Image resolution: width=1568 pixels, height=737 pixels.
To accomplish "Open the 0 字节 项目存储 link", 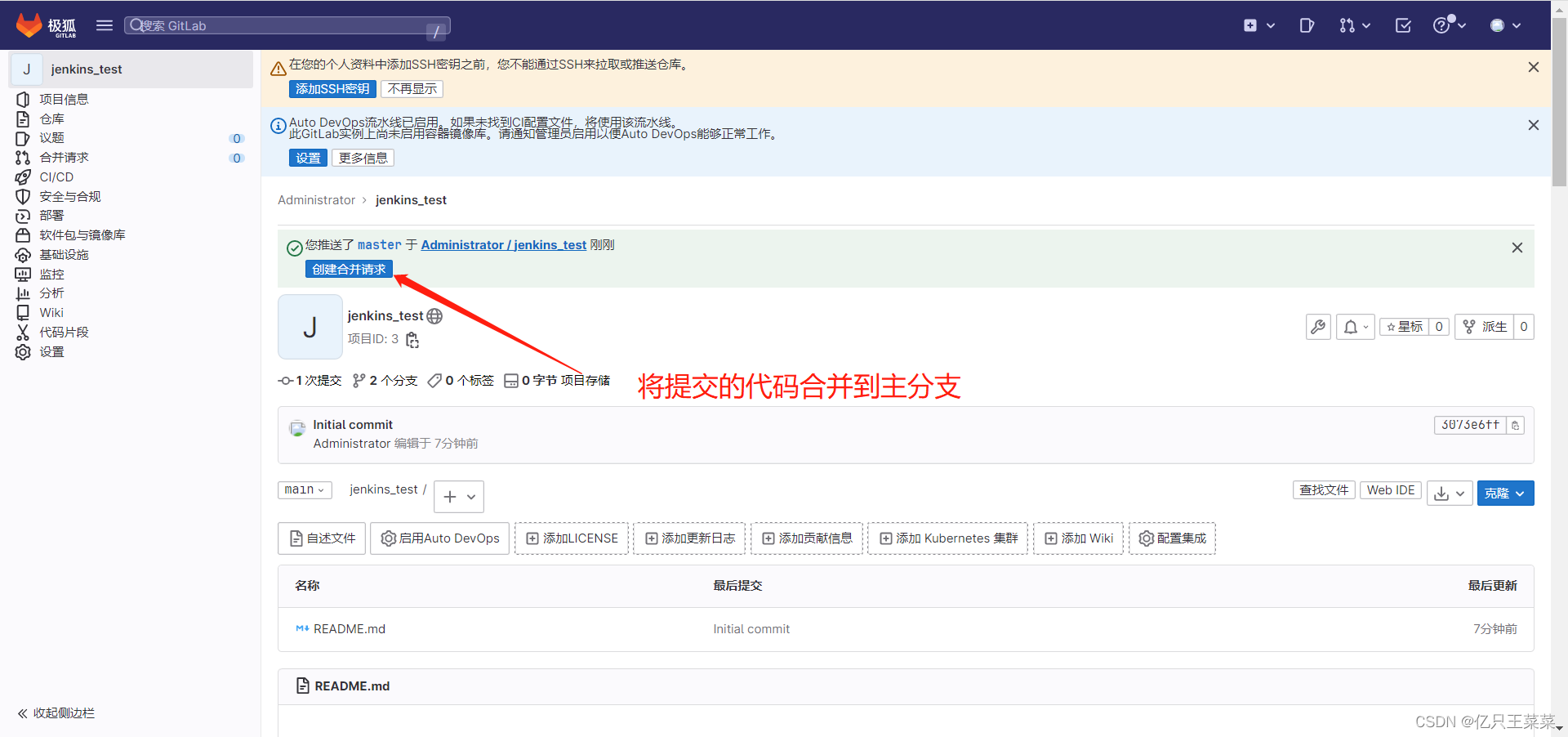I will pyautogui.click(x=557, y=381).
